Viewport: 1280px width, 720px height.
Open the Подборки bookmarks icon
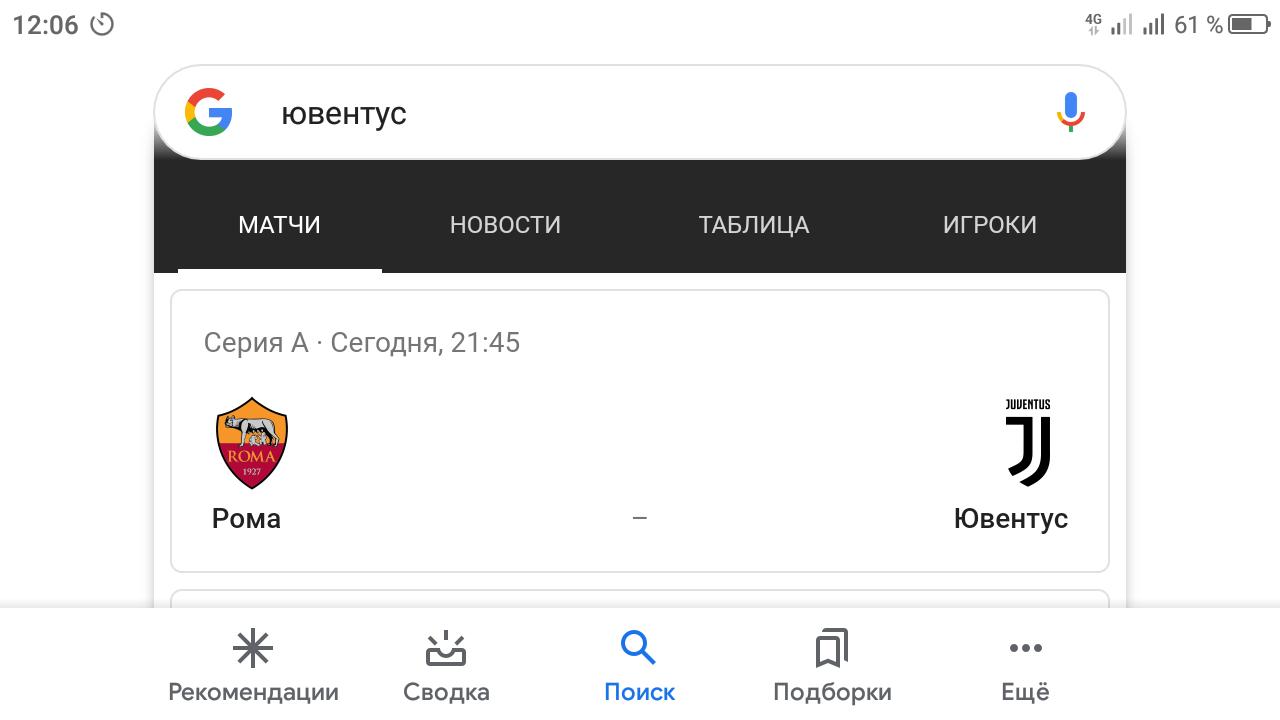831,649
